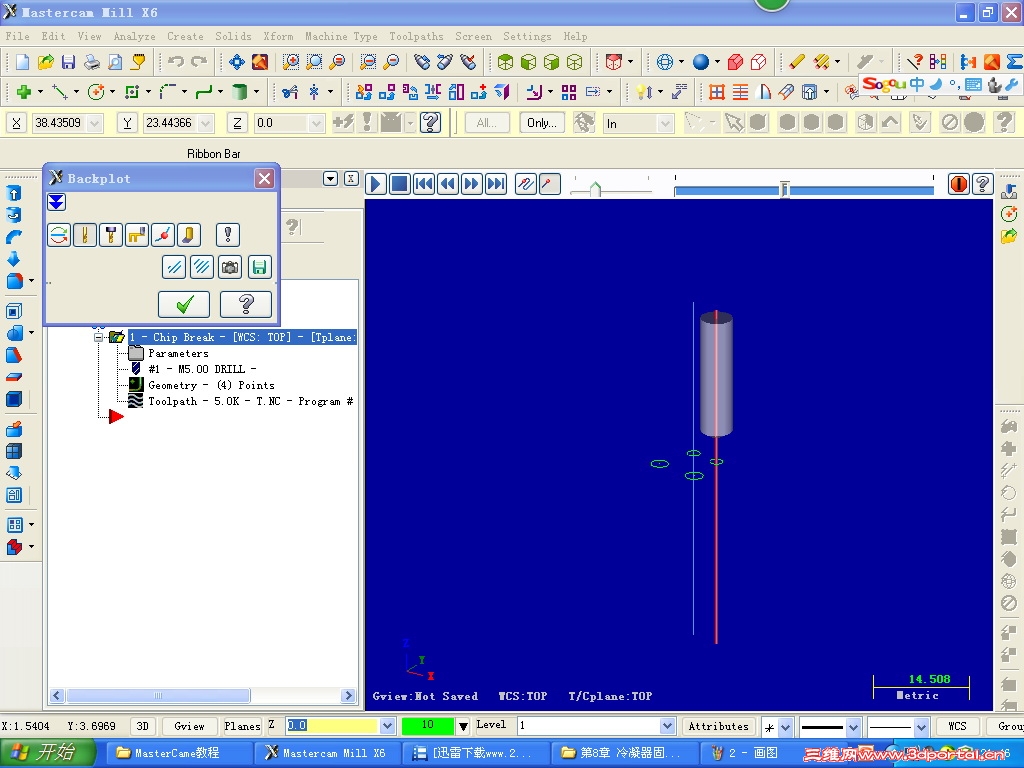Step forward in backplot

tap(472, 184)
